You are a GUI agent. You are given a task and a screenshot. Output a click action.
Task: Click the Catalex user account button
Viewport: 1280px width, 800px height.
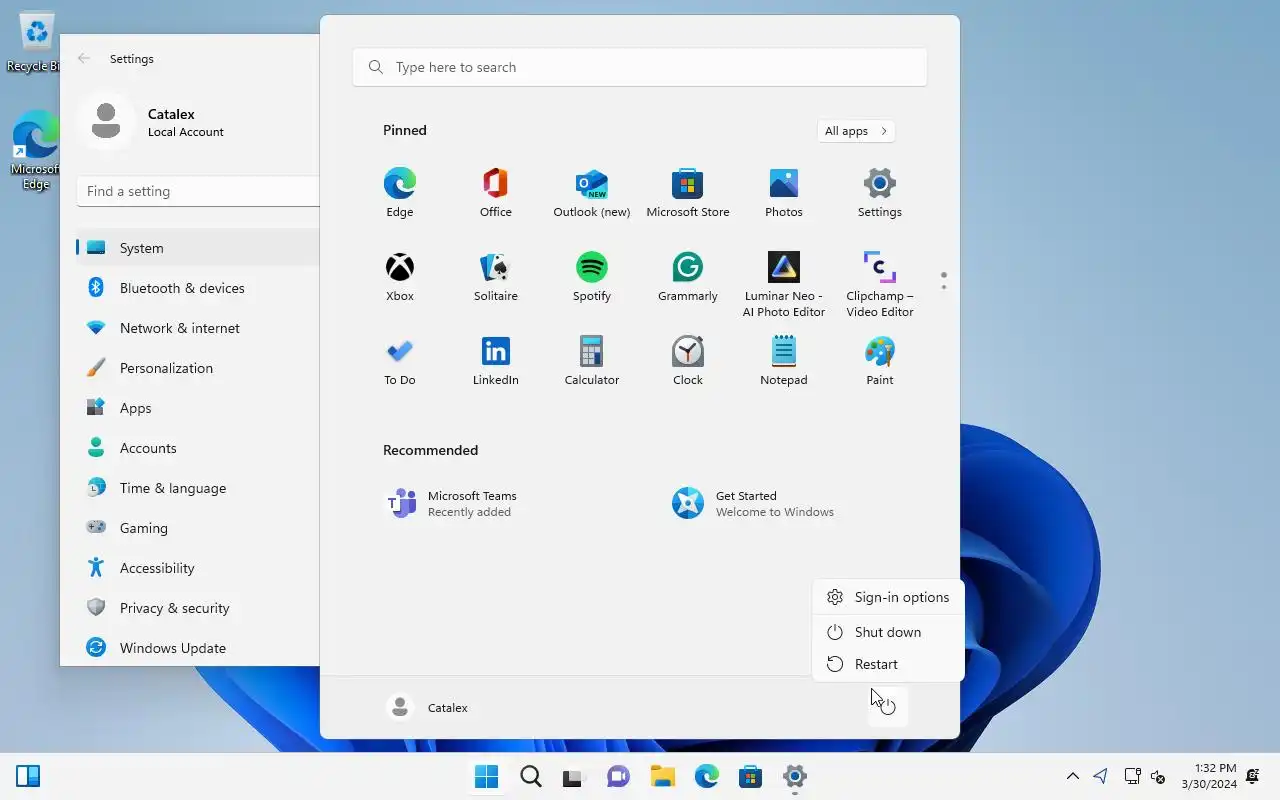(428, 707)
